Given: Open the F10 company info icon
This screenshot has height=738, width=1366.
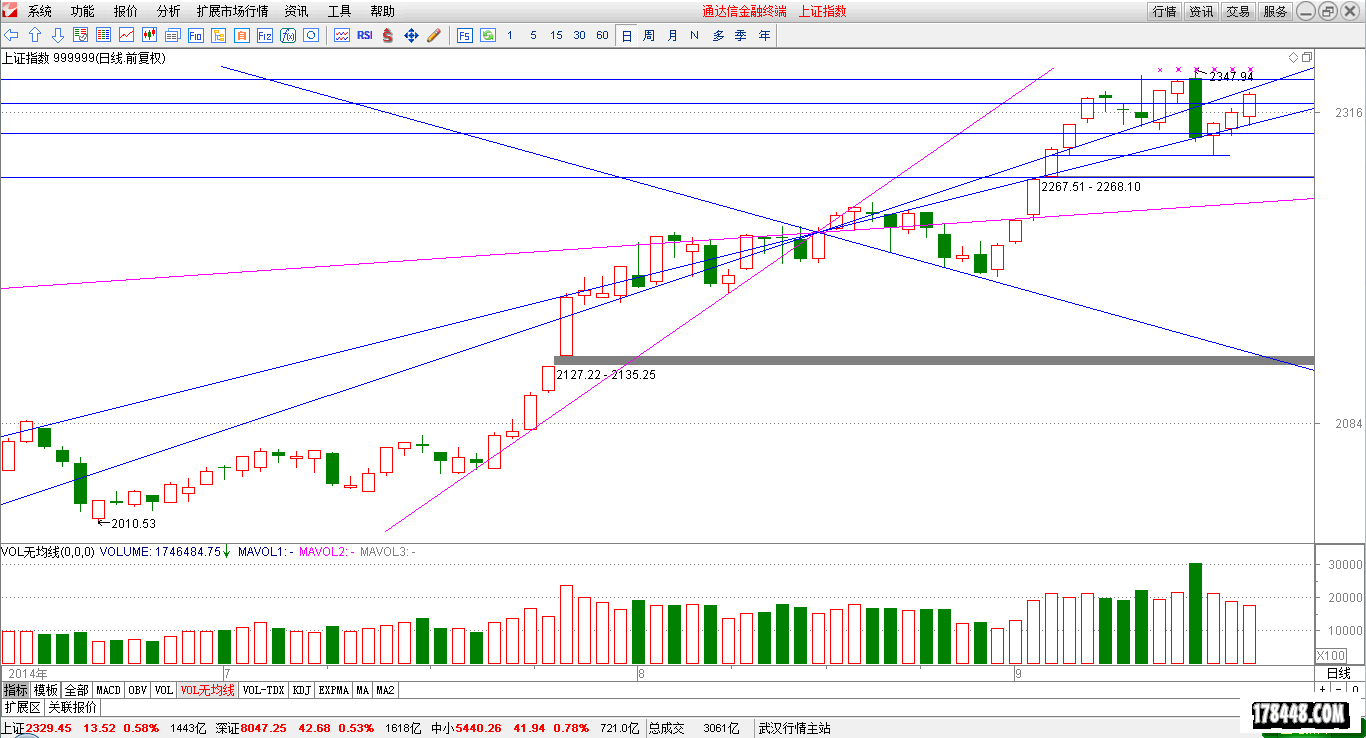Looking at the screenshot, I should 195,35.
